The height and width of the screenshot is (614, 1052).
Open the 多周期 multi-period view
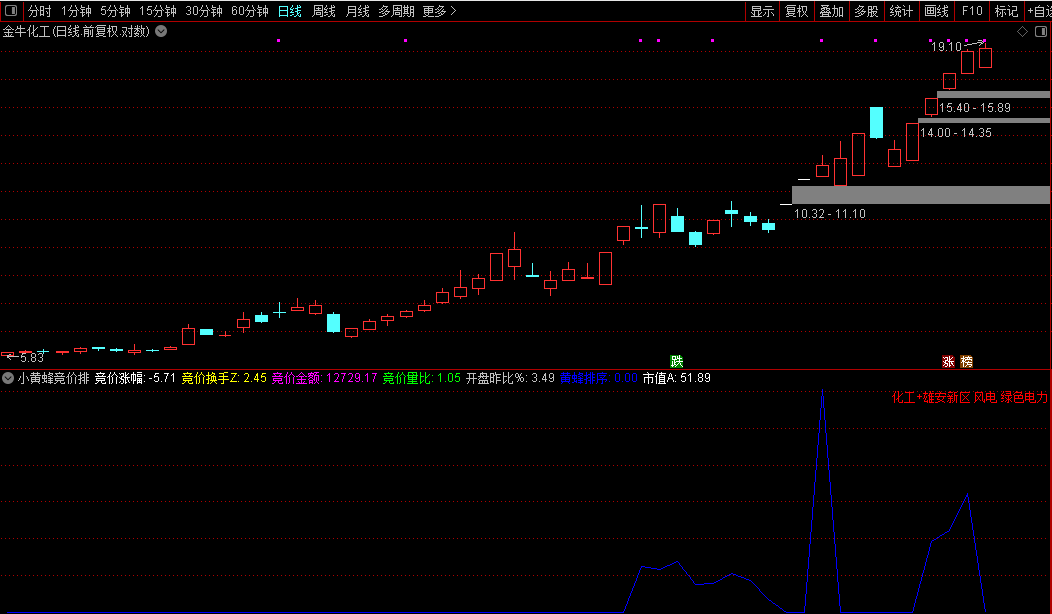click(396, 11)
